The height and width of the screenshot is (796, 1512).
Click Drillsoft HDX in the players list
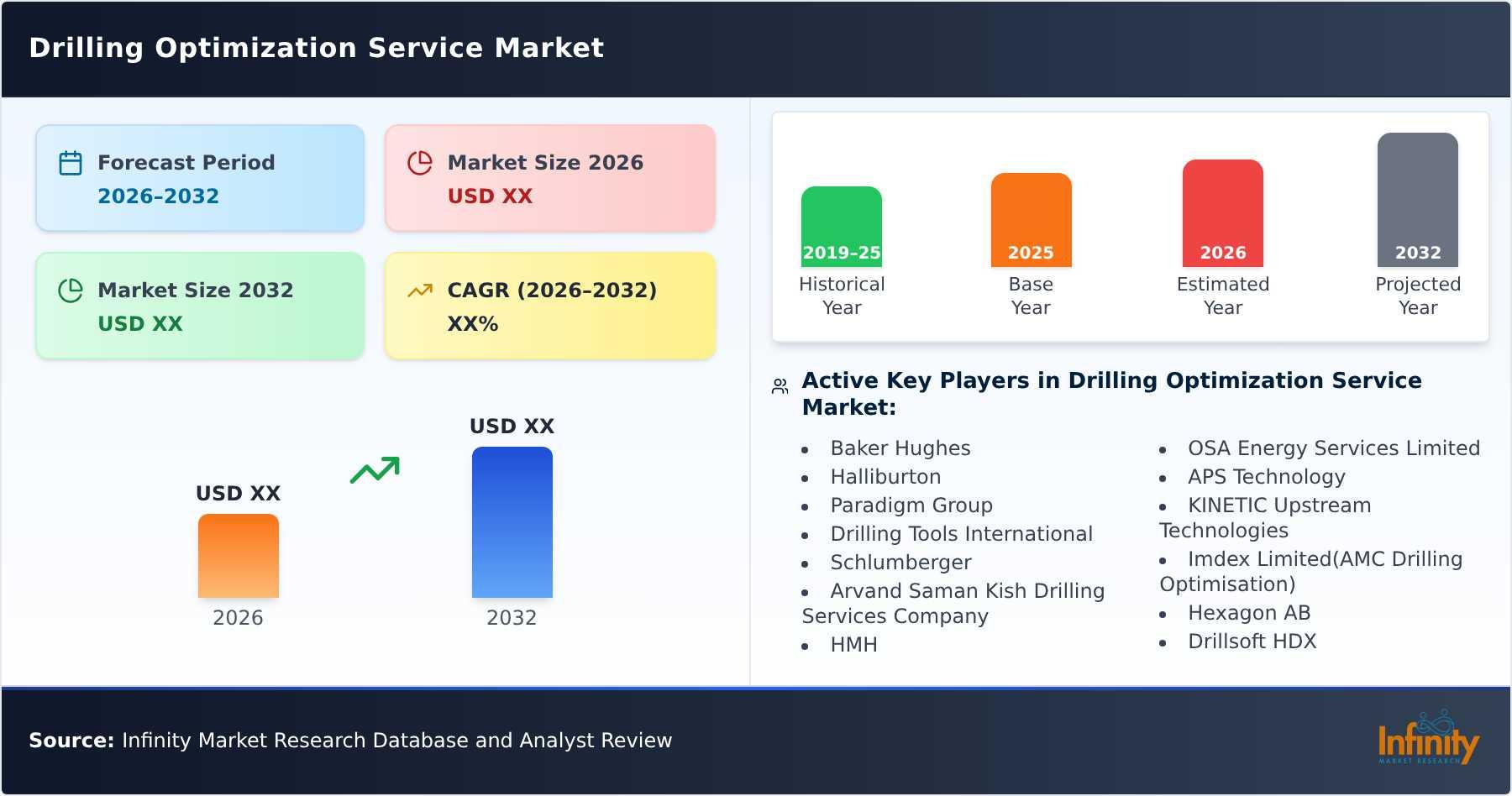(x=1252, y=642)
